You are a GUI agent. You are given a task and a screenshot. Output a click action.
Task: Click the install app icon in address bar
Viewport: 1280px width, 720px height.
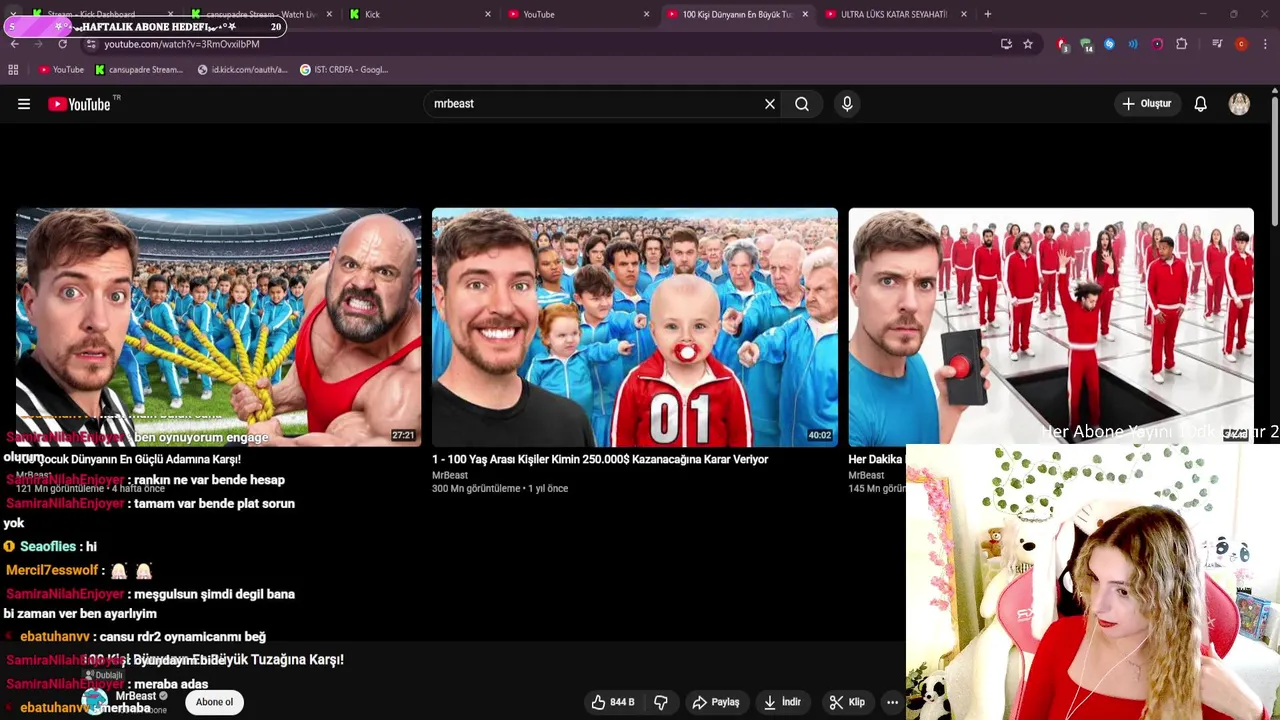pyautogui.click(x=1006, y=44)
